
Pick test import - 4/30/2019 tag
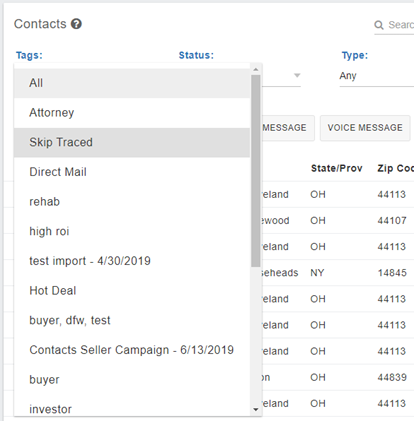(132, 261)
